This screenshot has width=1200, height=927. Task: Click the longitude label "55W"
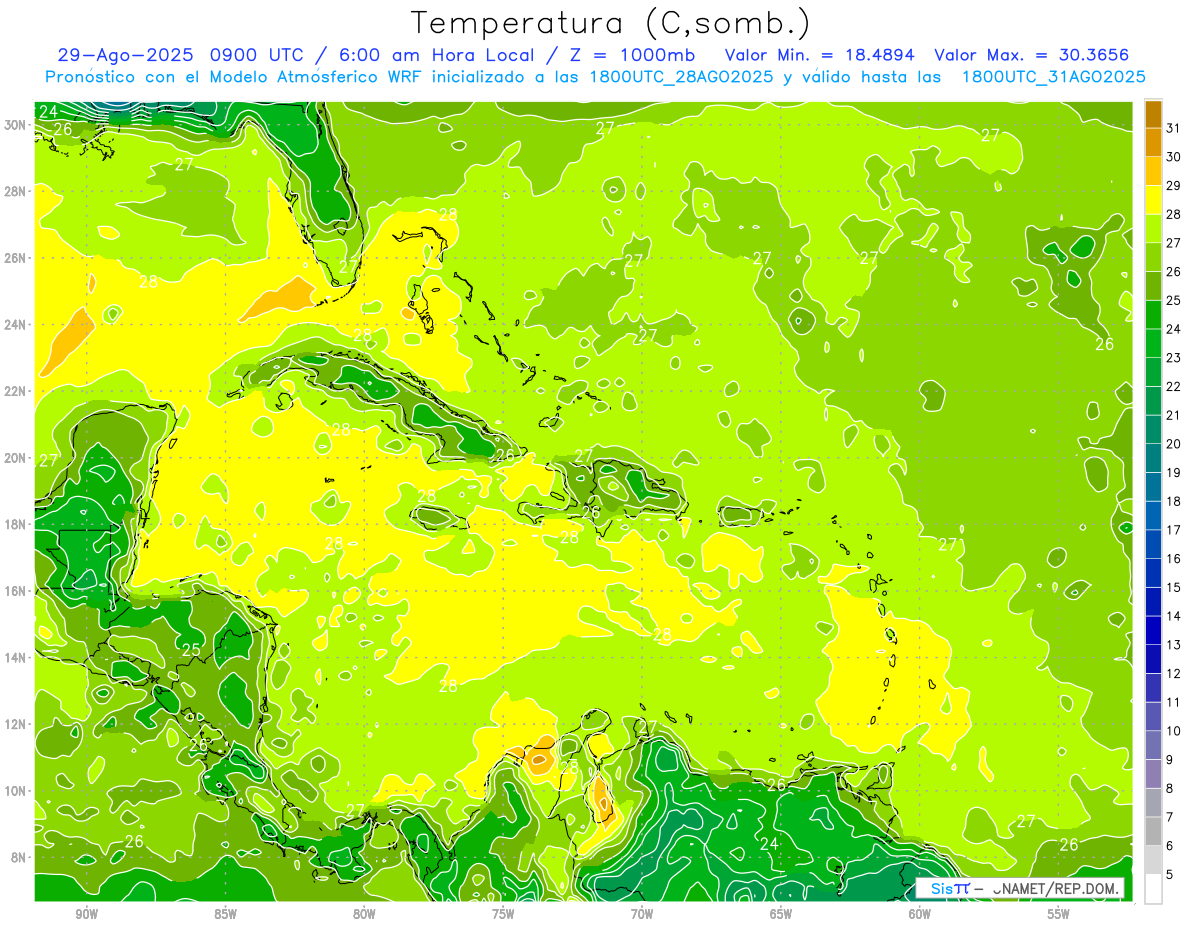(x=1059, y=913)
